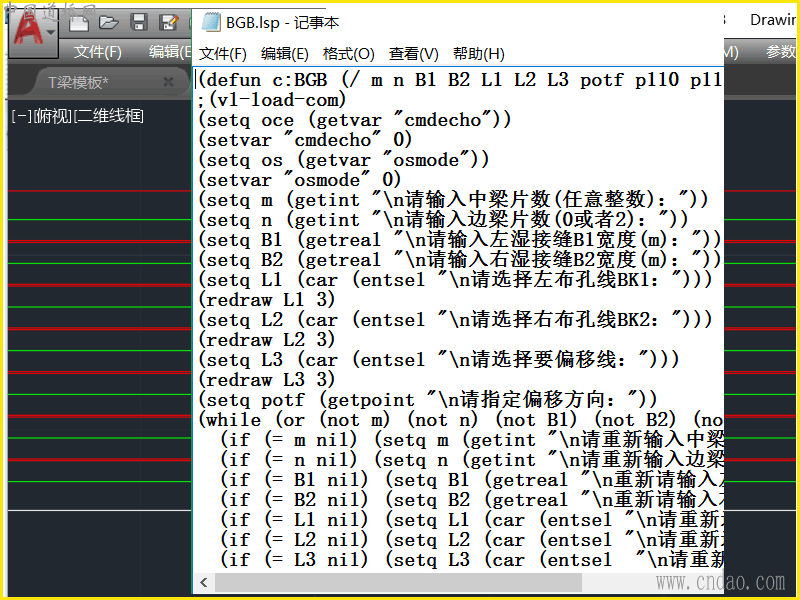Click the left arrow of Notepad horizontal scrollbar
This screenshot has height=600, width=800.
click(204, 582)
